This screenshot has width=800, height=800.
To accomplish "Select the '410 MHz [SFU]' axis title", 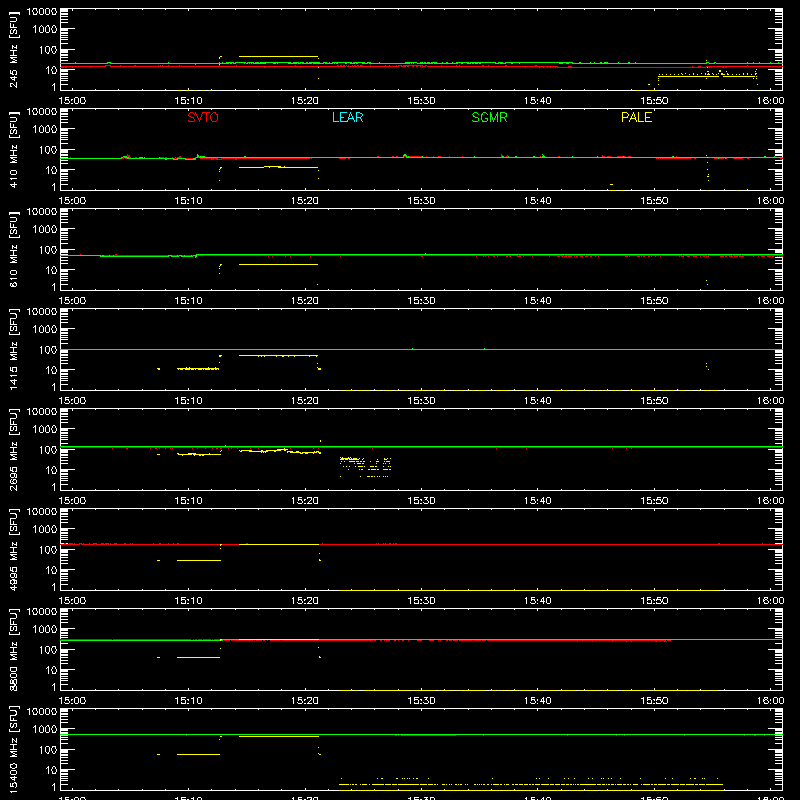I will 13,149.
